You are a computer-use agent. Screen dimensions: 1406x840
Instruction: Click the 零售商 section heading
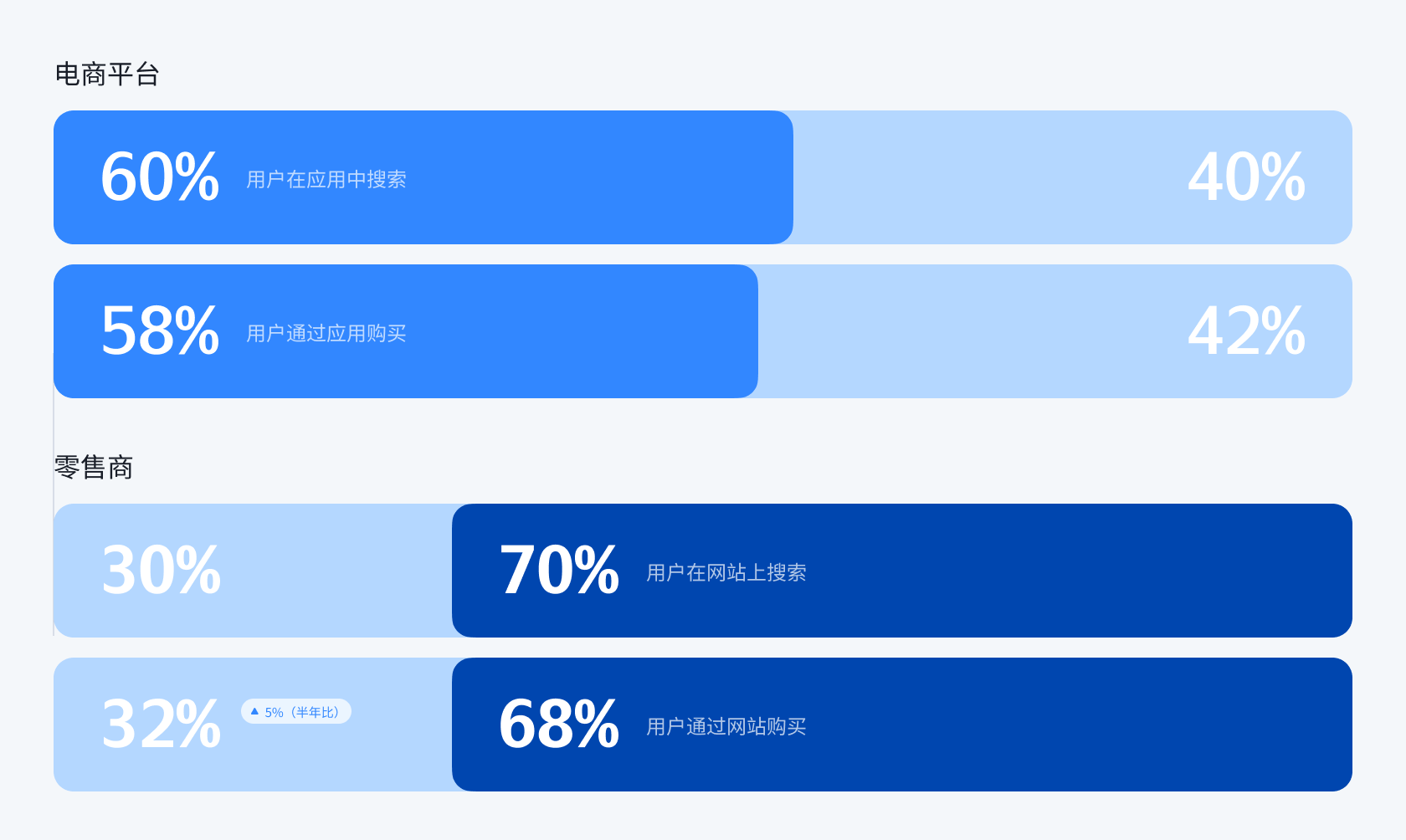(x=94, y=467)
